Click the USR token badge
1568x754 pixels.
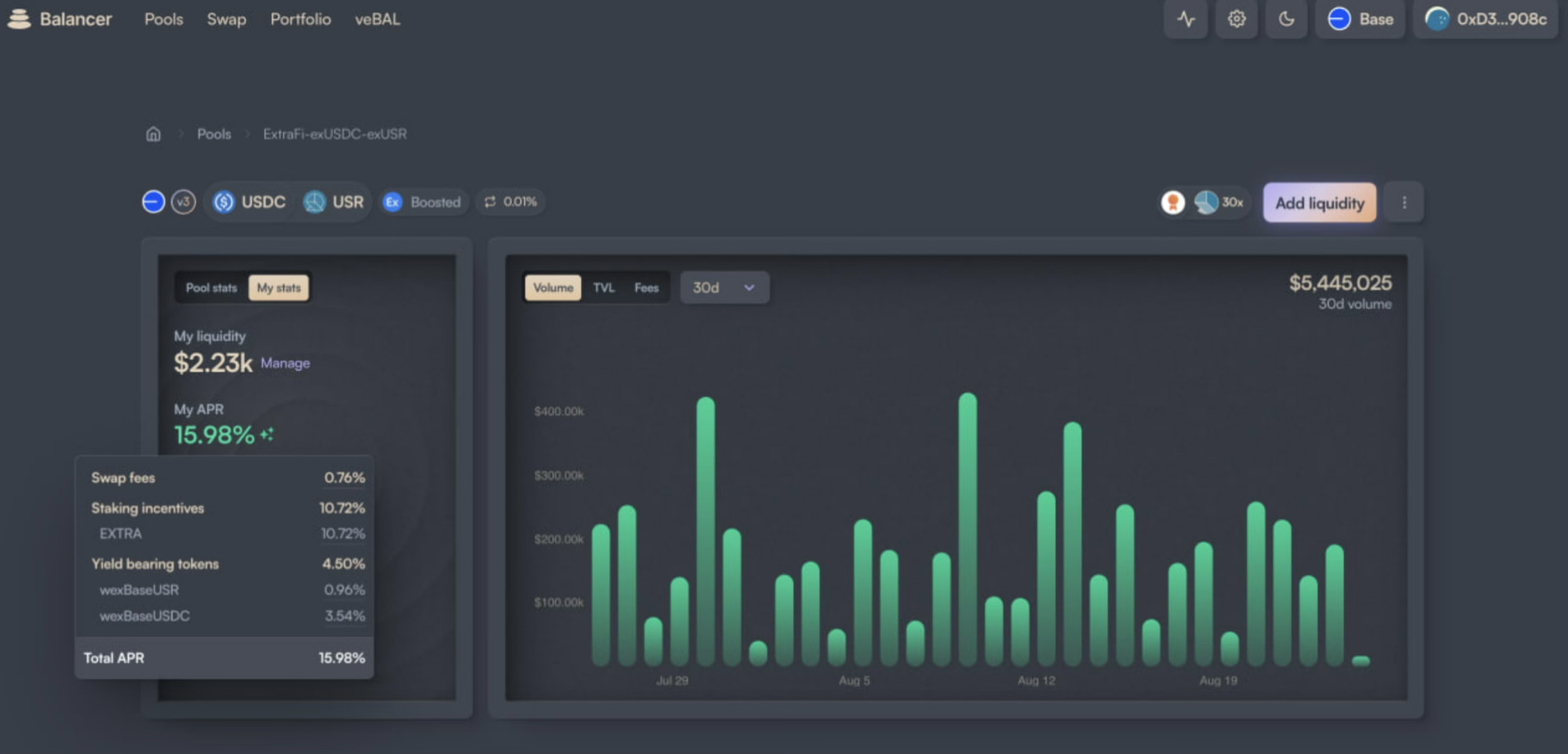pos(334,202)
